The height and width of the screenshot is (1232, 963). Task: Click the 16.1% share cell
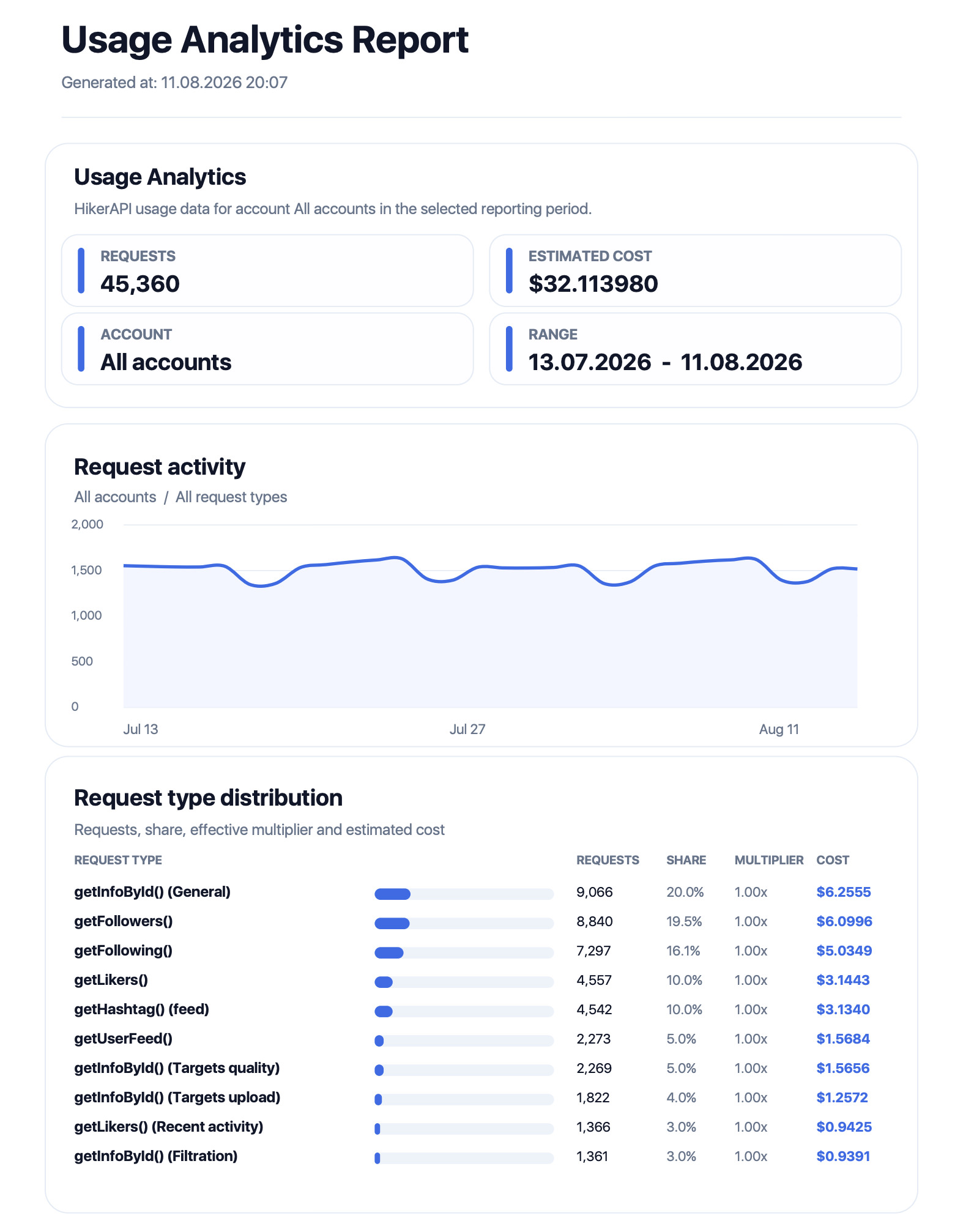click(683, 951)
